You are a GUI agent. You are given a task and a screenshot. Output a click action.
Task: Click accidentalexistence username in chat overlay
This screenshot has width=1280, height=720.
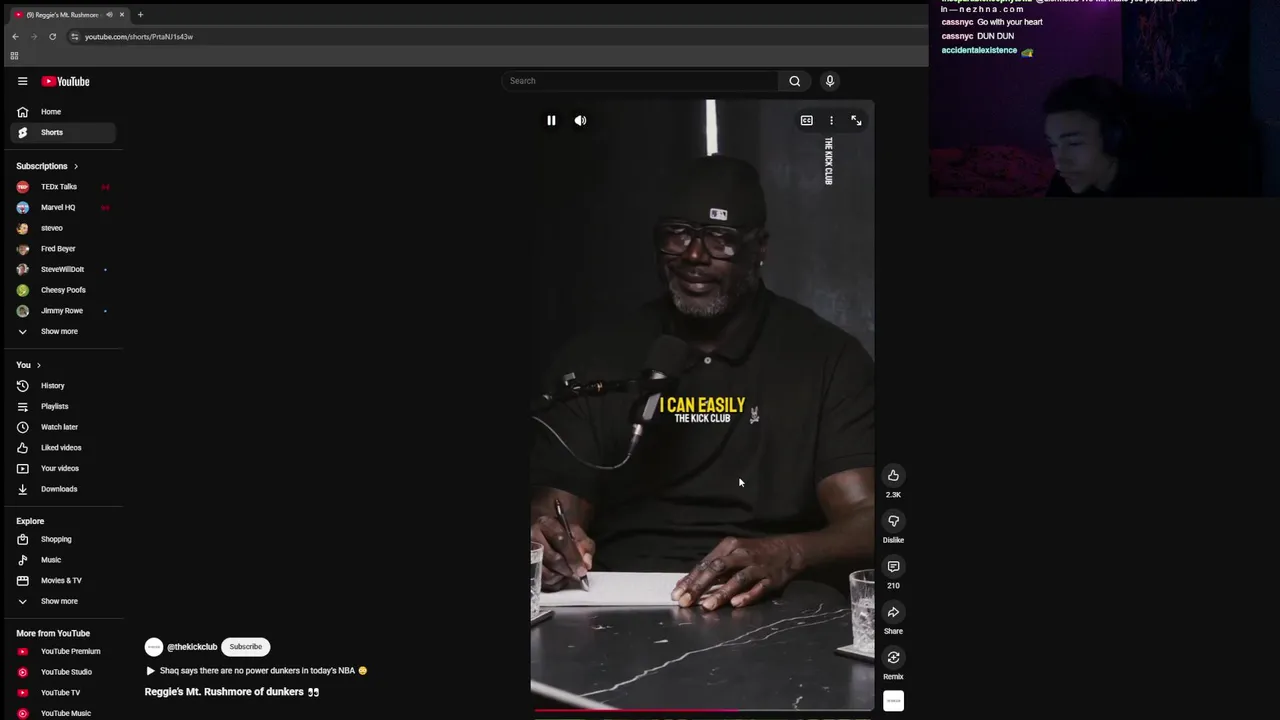[979, 50]
